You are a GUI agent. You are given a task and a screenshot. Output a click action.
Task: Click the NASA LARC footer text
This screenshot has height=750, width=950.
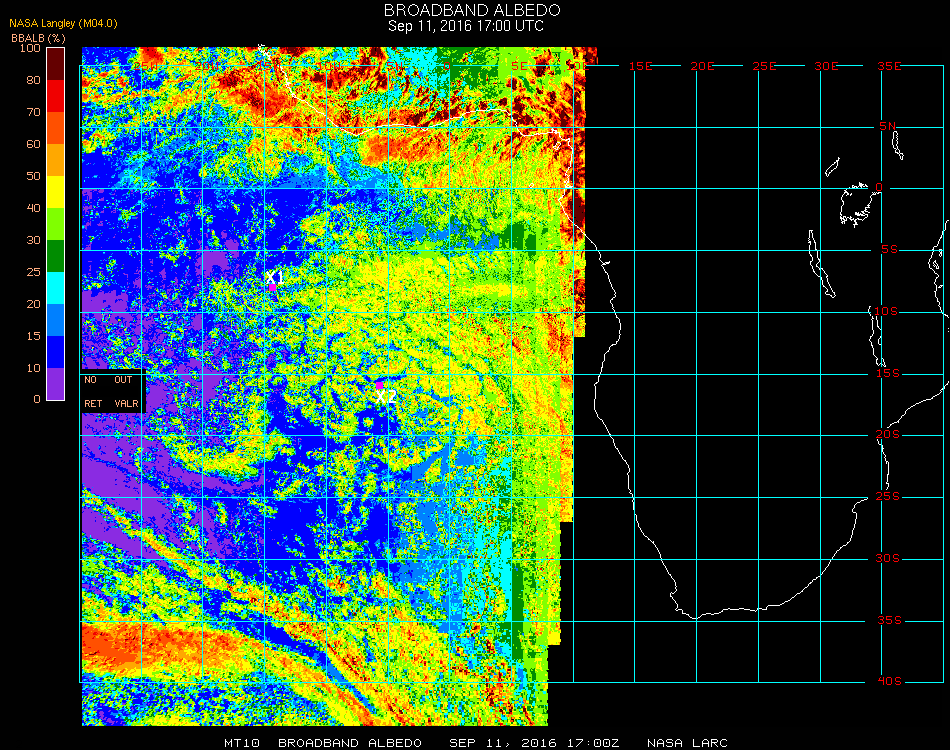click(687, 743)
